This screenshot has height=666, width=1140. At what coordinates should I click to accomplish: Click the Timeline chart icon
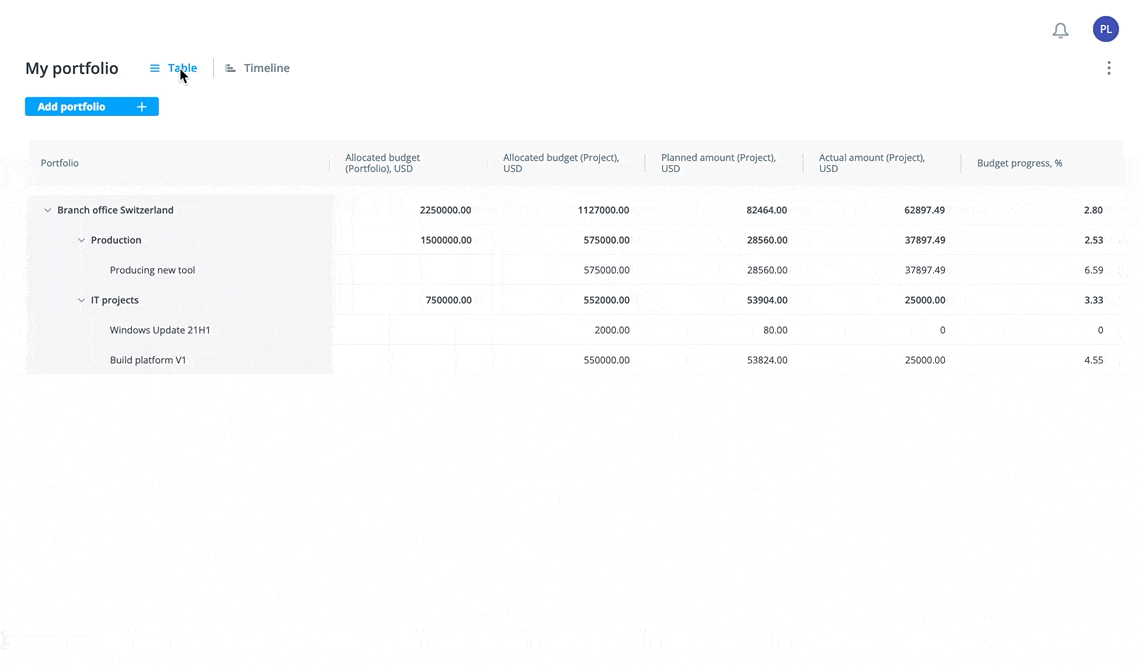coord(231,68)
